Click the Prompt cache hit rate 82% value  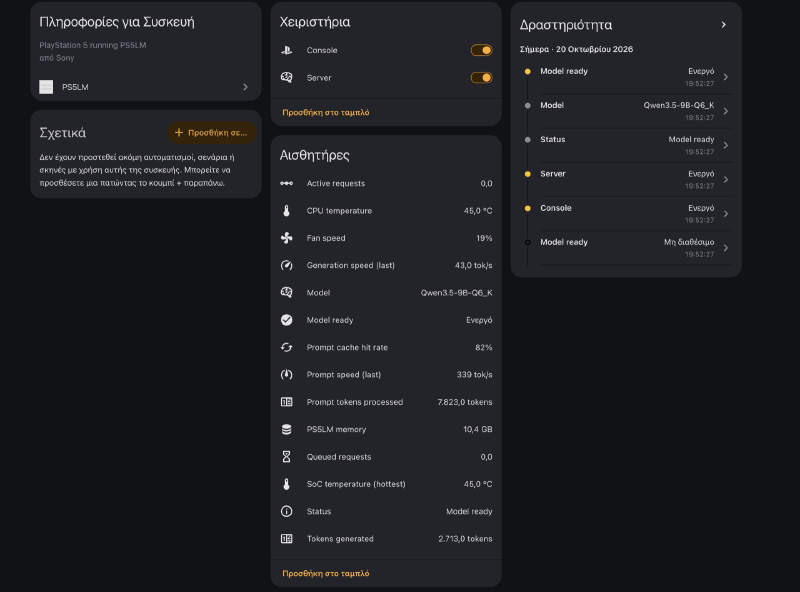(484, 347)
